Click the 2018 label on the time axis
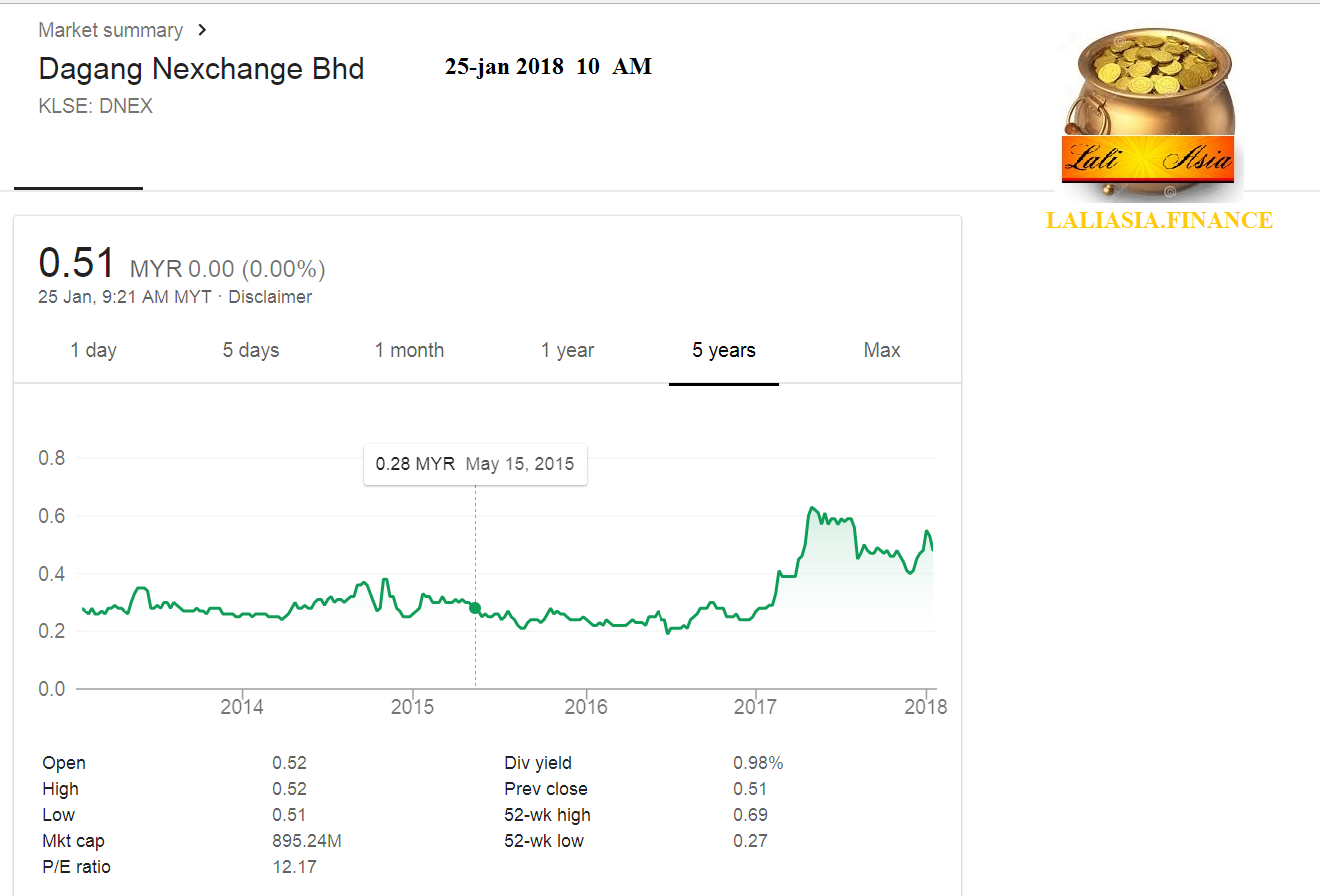Image resolution: width=1320 pixels, height=896 pixels. (925, 707)
